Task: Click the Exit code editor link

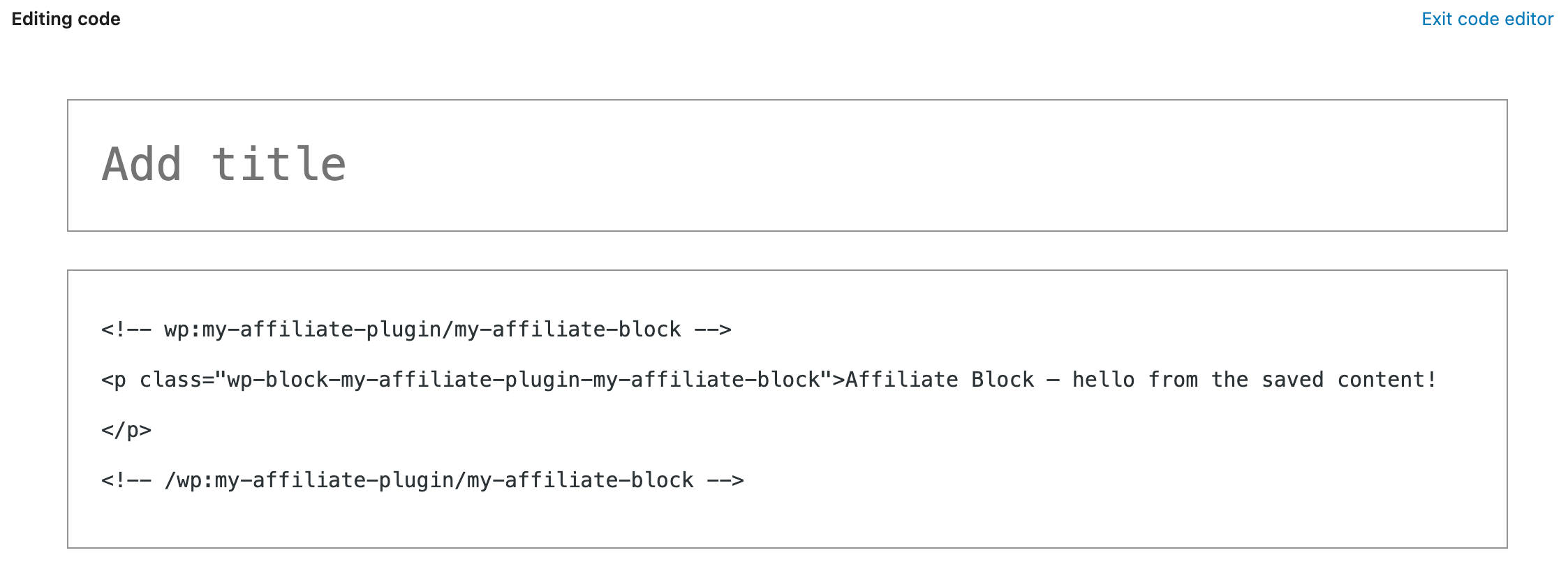Action: point(1487,19)
